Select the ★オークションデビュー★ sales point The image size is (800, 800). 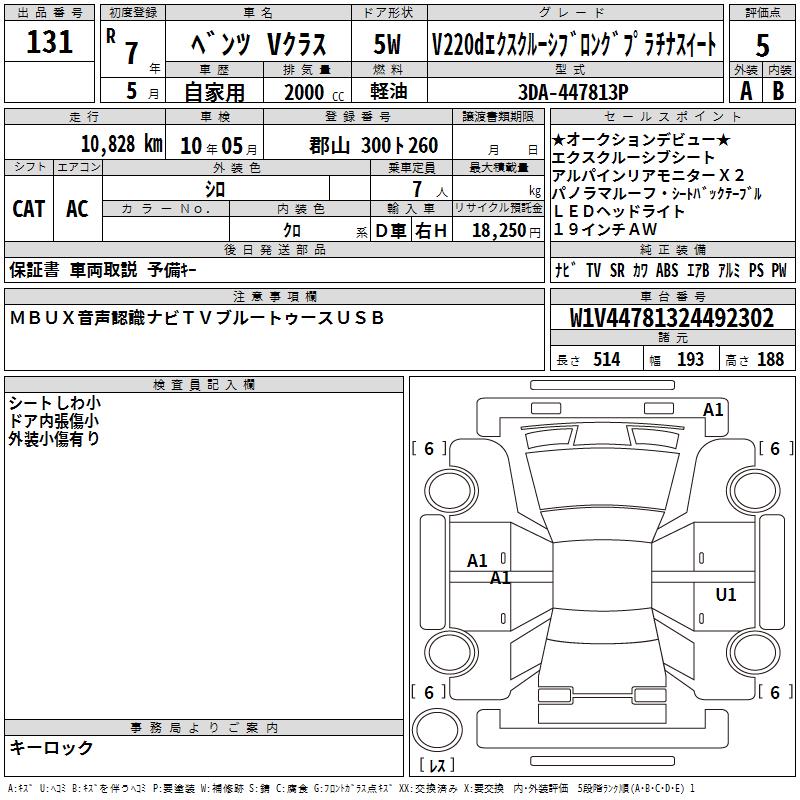[x=641, y=139]
